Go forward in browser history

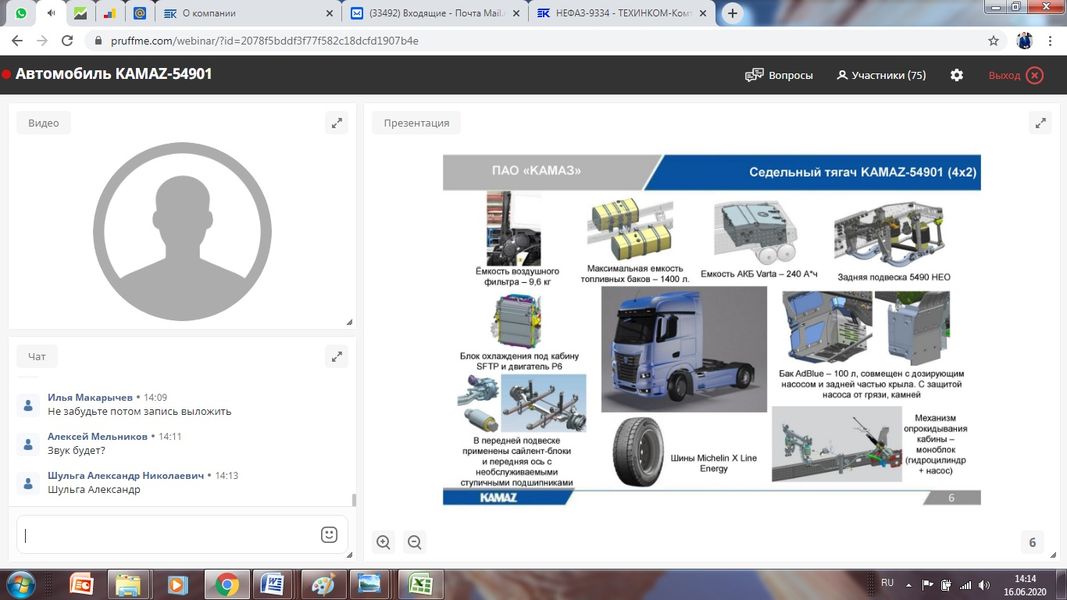tap(42, 41)
